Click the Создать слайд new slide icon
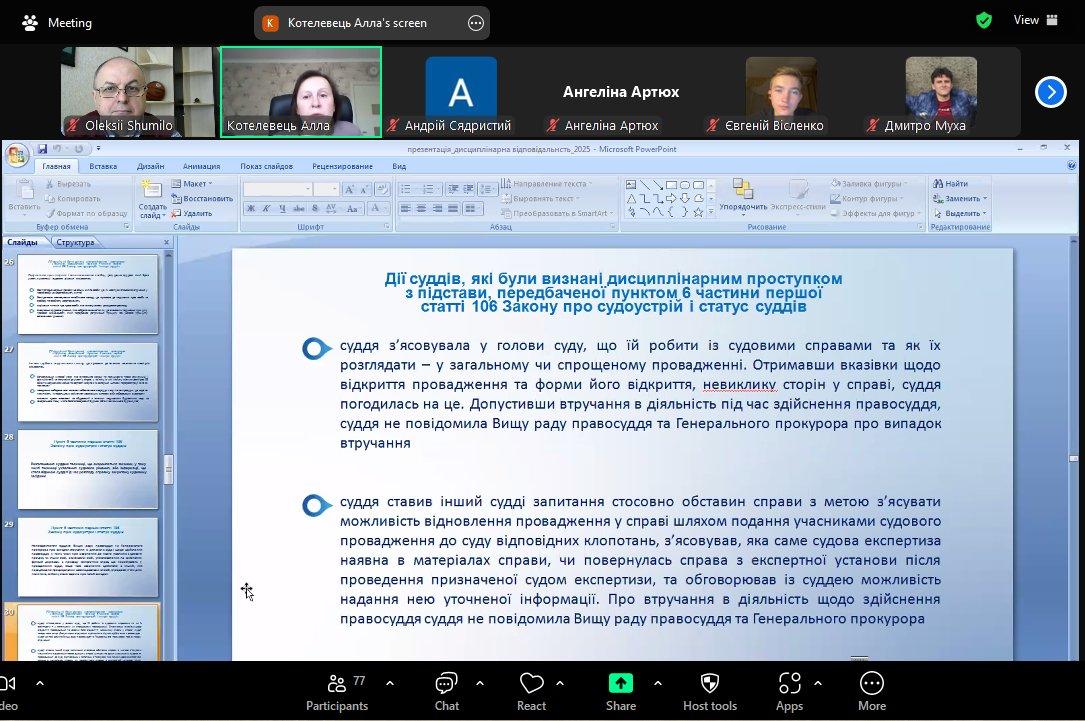This screenshot has height=721, width=1085. [152, 188]
